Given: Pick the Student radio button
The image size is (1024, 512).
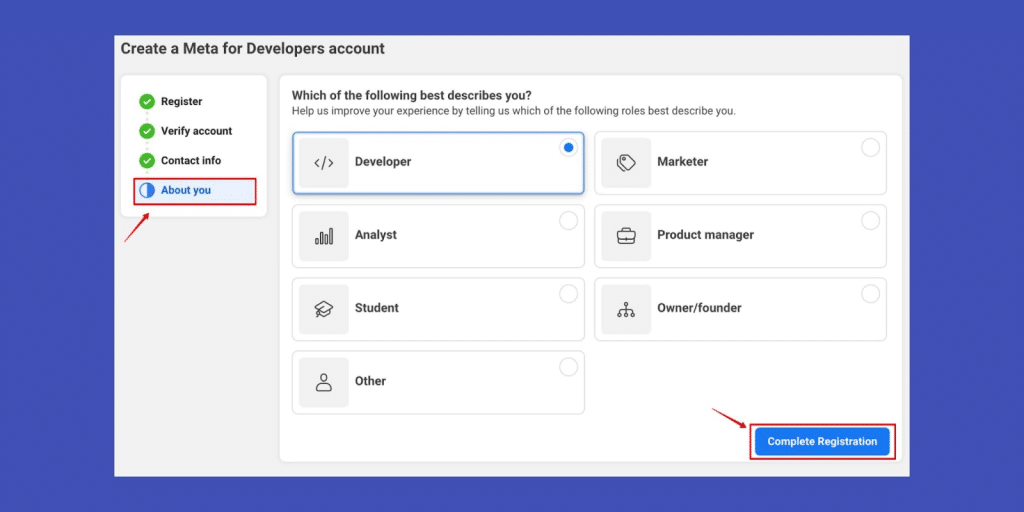Looking at the screenshot, I should point(568,294).
